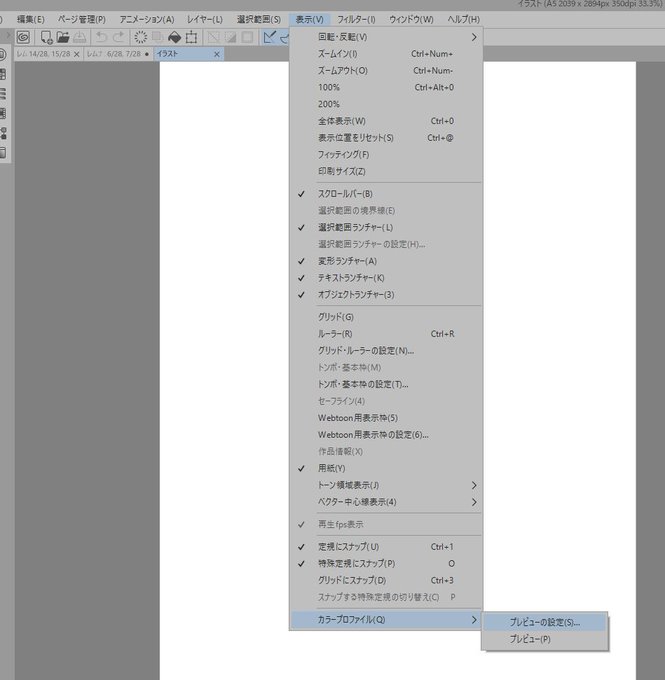Toggle グリッド(G) display
Viewport: 665px width, 680px height.
click(386, 317)
